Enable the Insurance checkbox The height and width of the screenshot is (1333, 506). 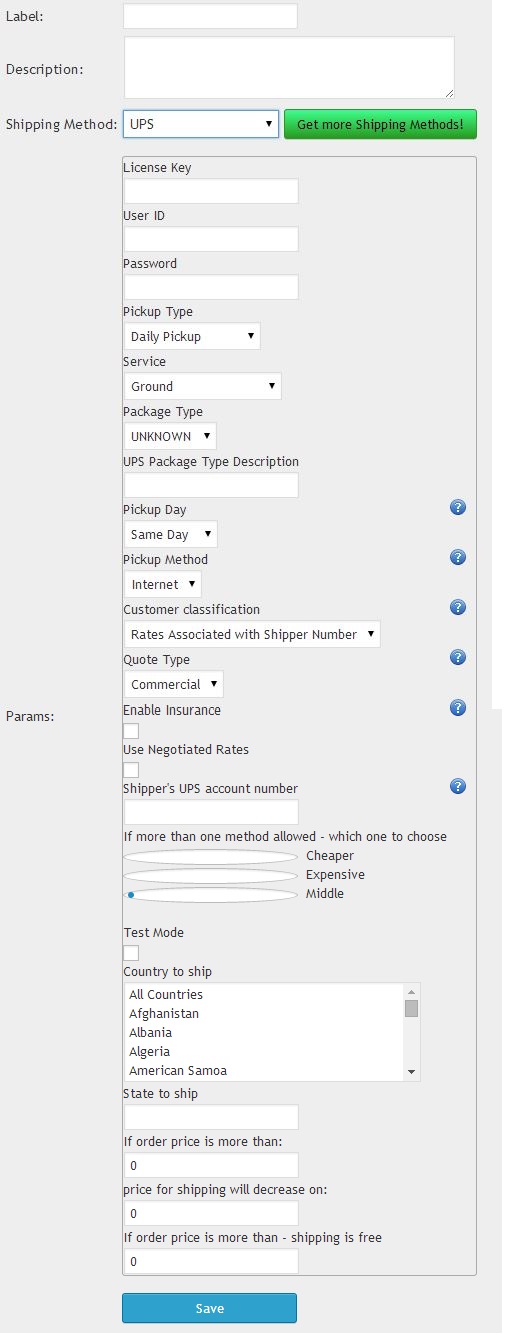[131, 731]
